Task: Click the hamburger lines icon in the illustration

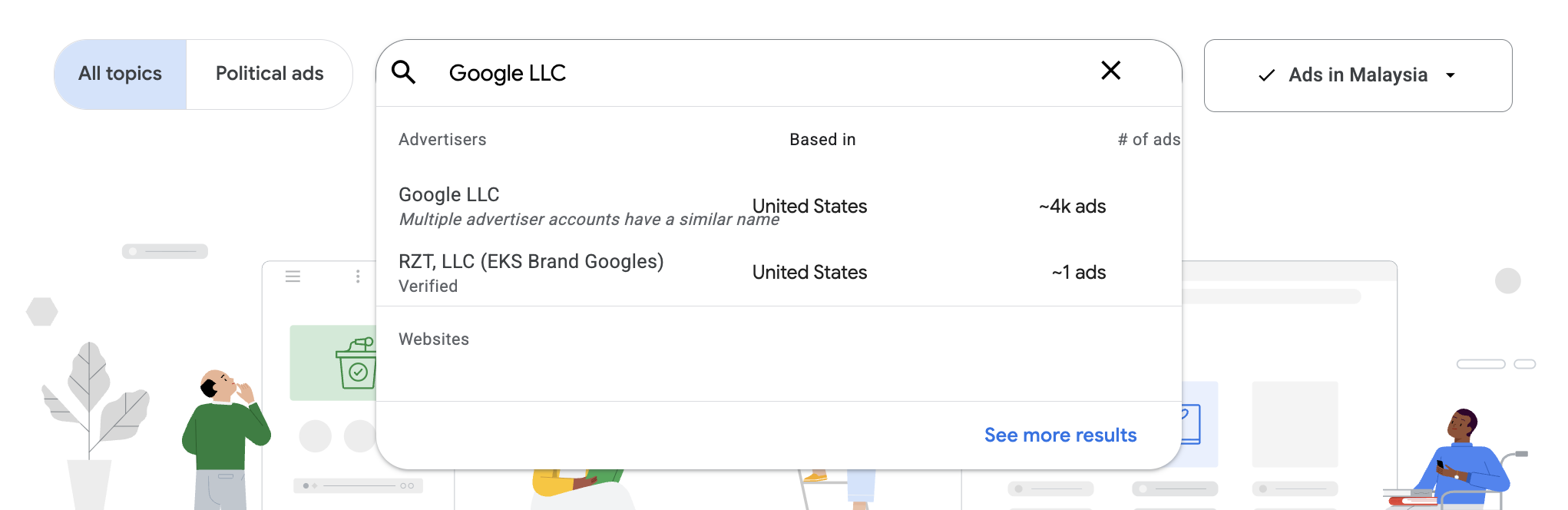Action: click(x=293, y=277)
